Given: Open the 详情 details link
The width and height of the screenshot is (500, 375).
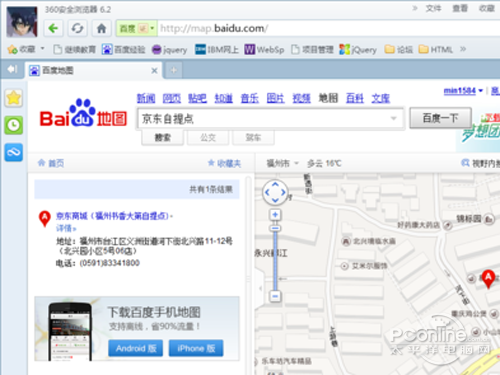Looking at the screenshot, I should pos(66,228).
